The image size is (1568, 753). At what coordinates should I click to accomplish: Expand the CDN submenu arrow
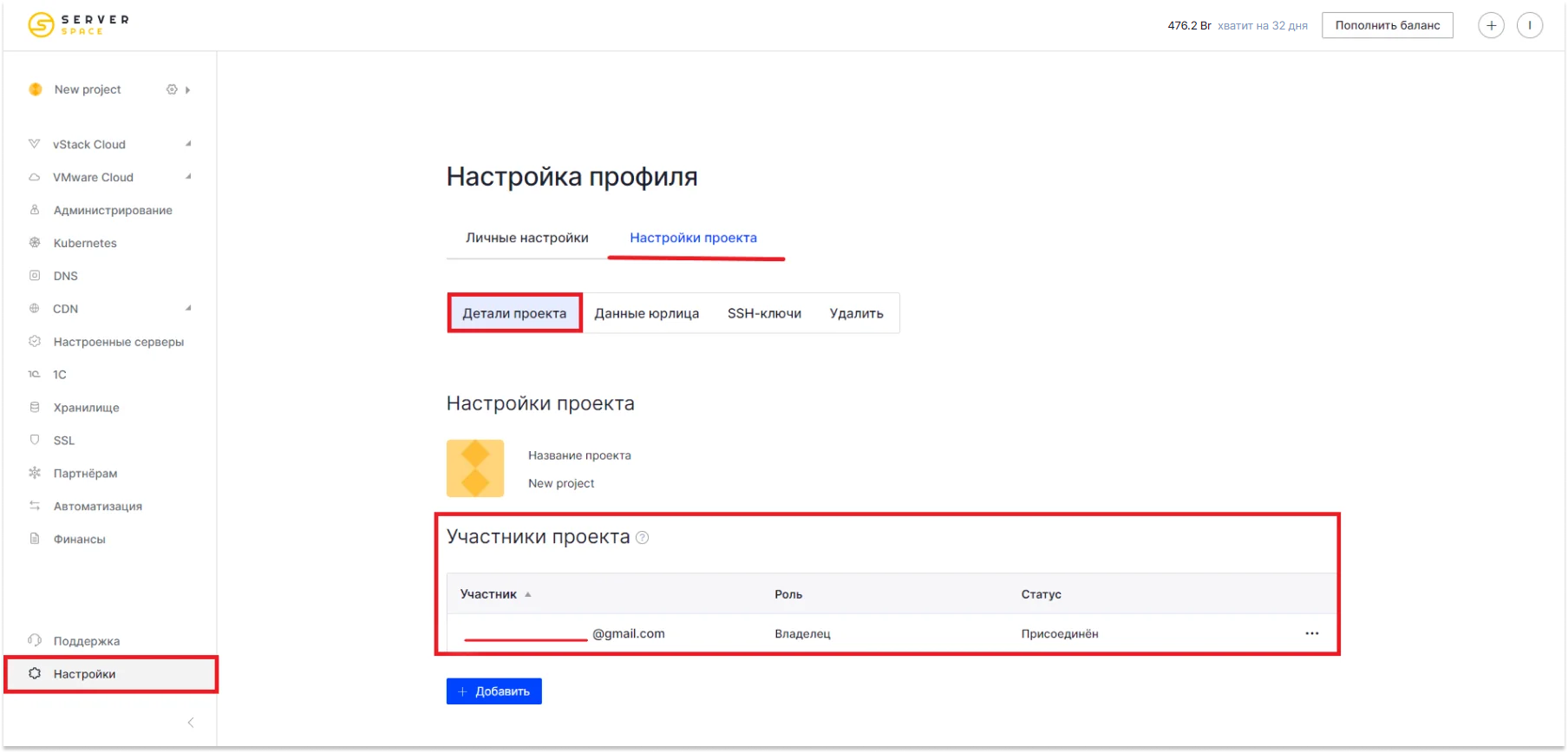click(x=188, y=308)
